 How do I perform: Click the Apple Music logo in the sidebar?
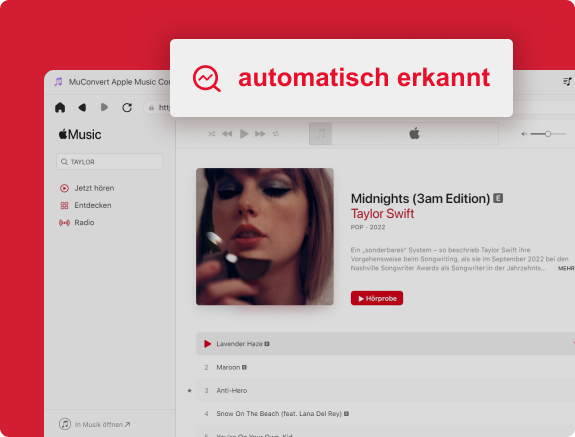[80, 135]
